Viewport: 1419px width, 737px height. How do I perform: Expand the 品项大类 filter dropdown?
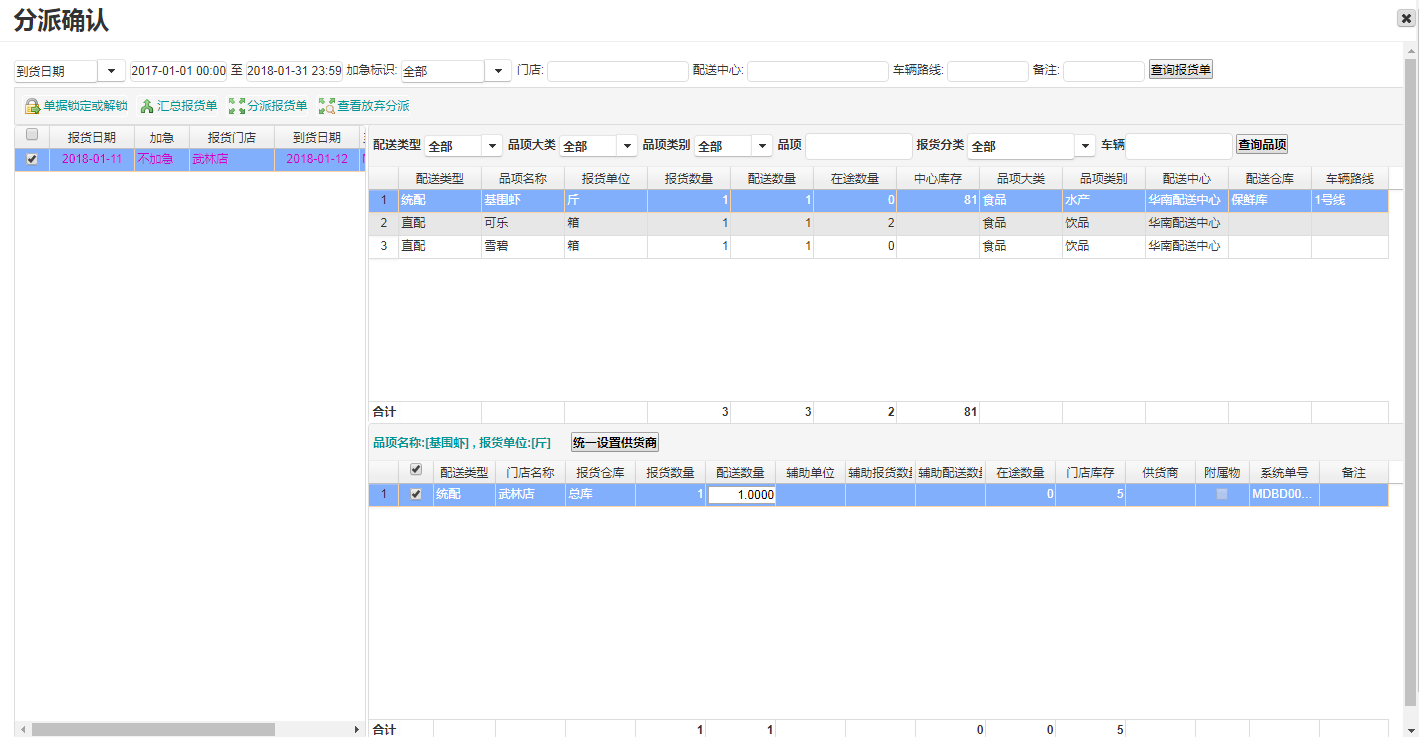point(627,146)
